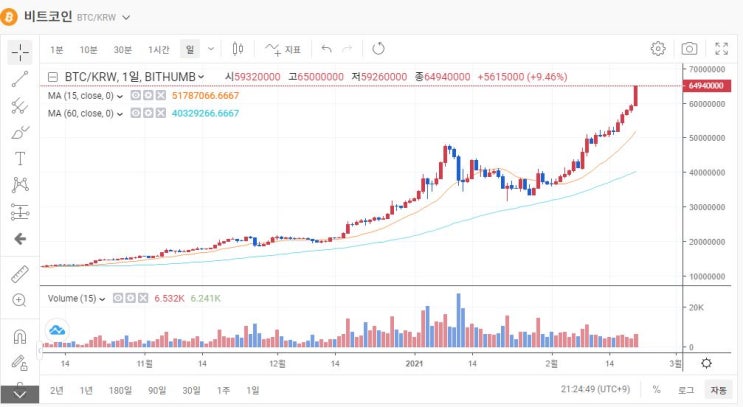Open time axis settings gear
The image size is (743, 407).
[706, 363]
